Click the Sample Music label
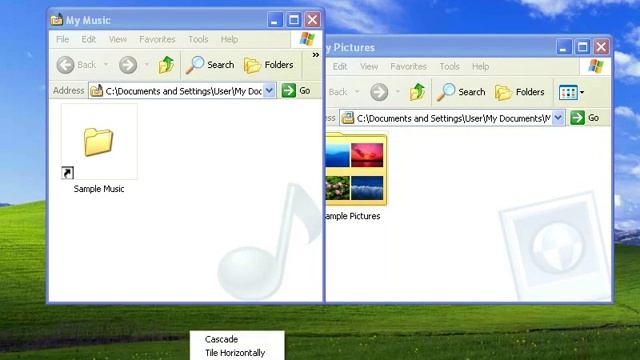 (99, 189)
